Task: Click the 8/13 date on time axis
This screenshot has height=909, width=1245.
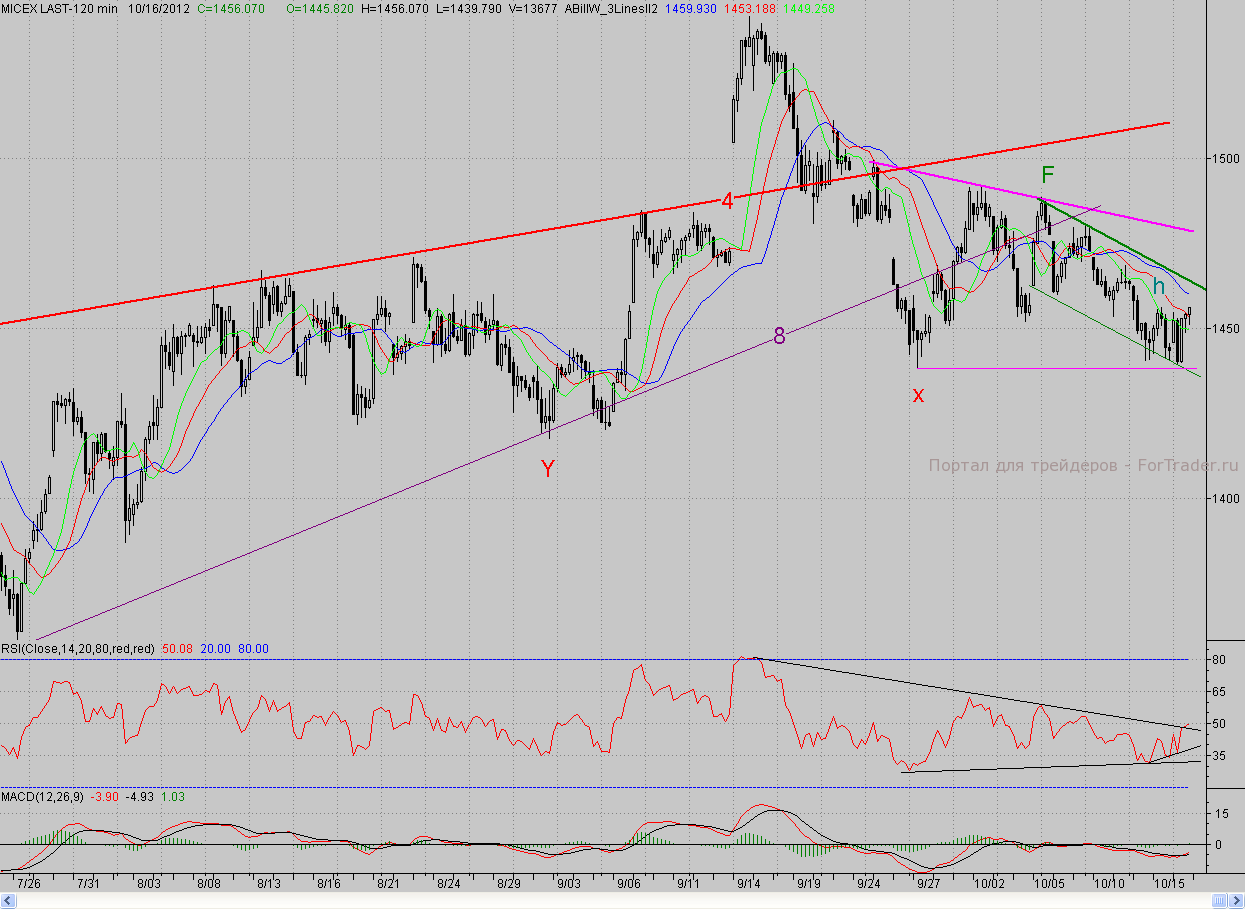Action: (x=269, y=884)
